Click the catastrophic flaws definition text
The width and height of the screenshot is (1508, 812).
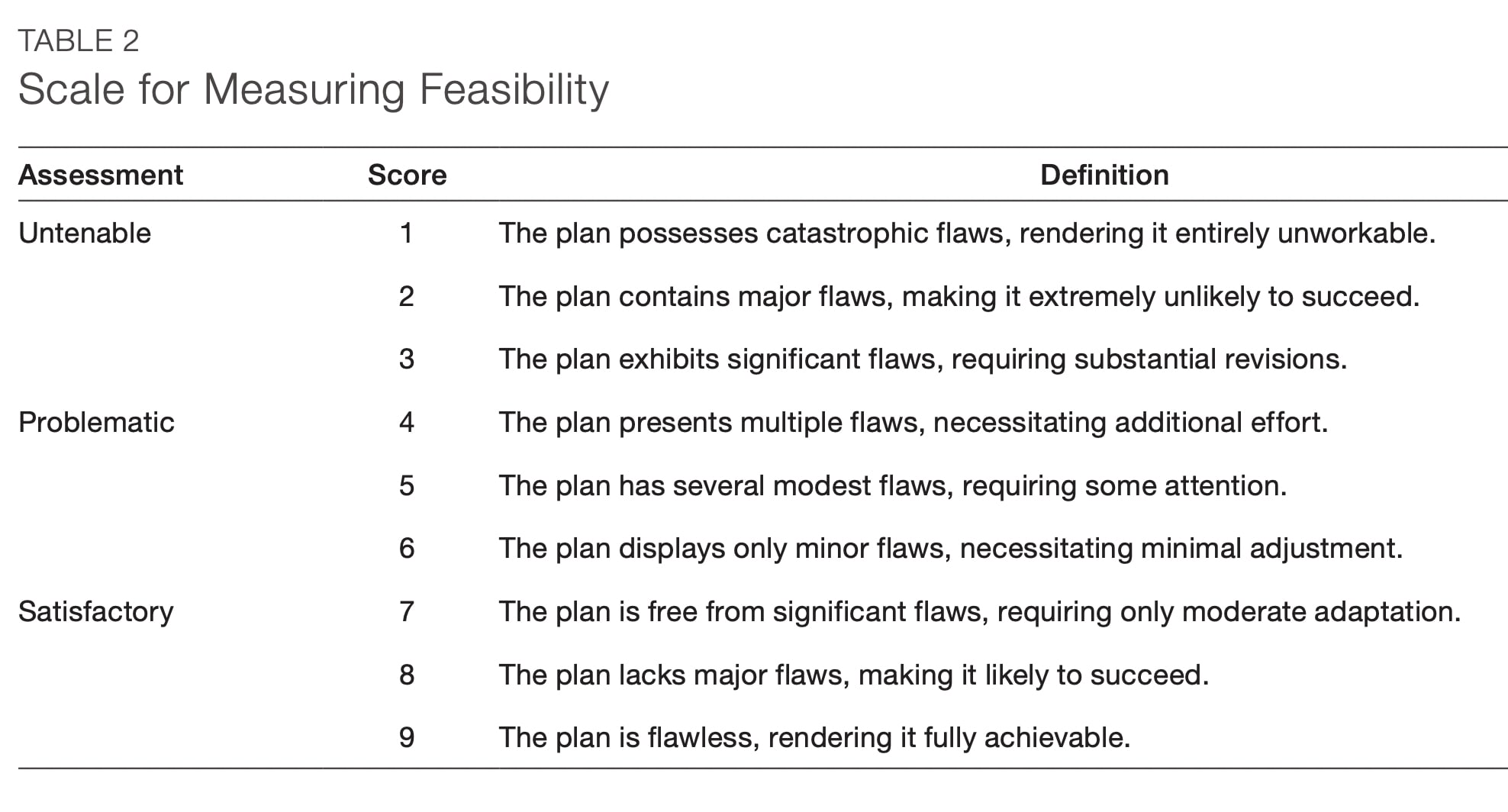tap(966, 234)
